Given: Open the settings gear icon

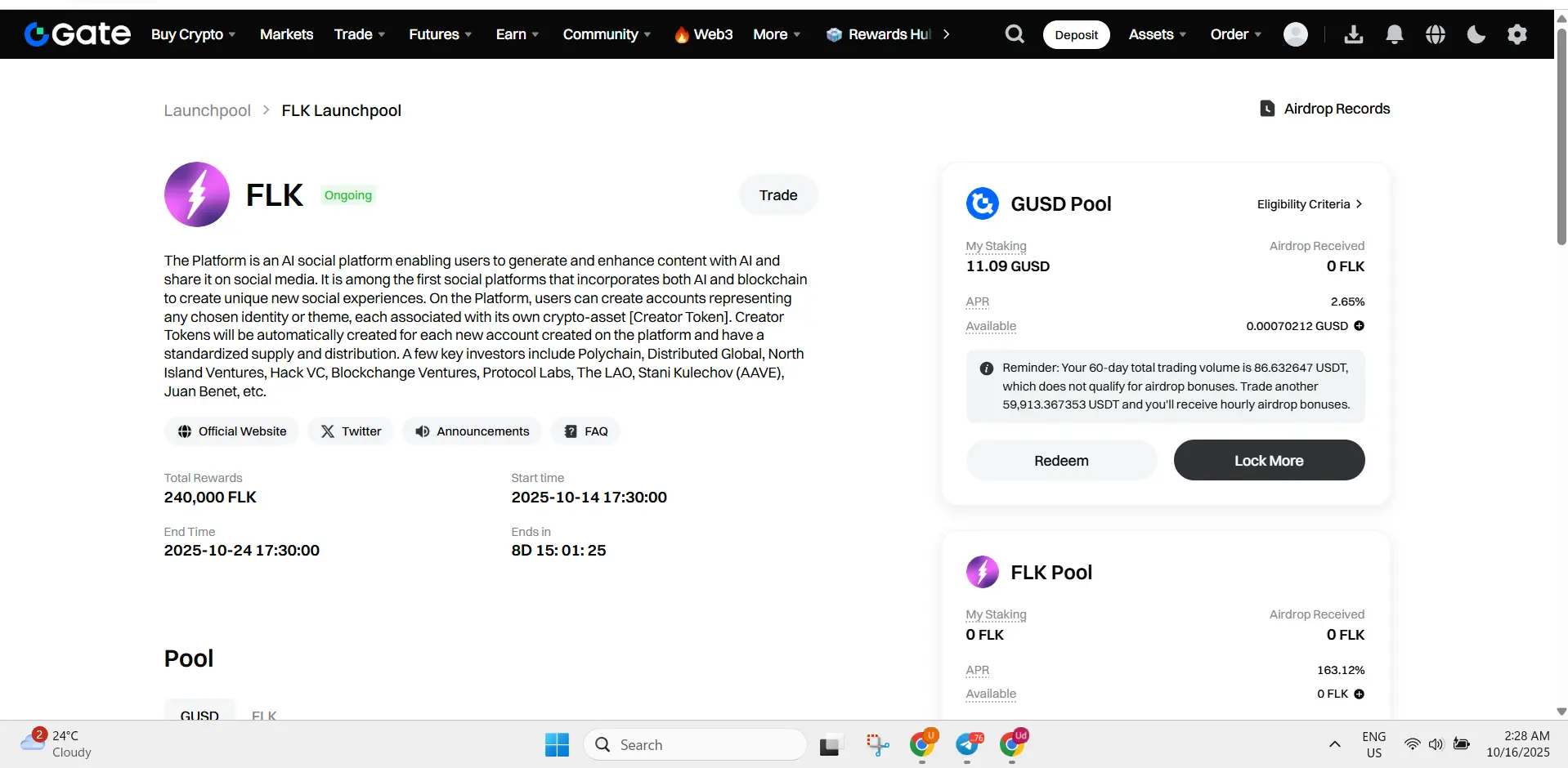Looking at the screenshot, I should click(1517, 33).
